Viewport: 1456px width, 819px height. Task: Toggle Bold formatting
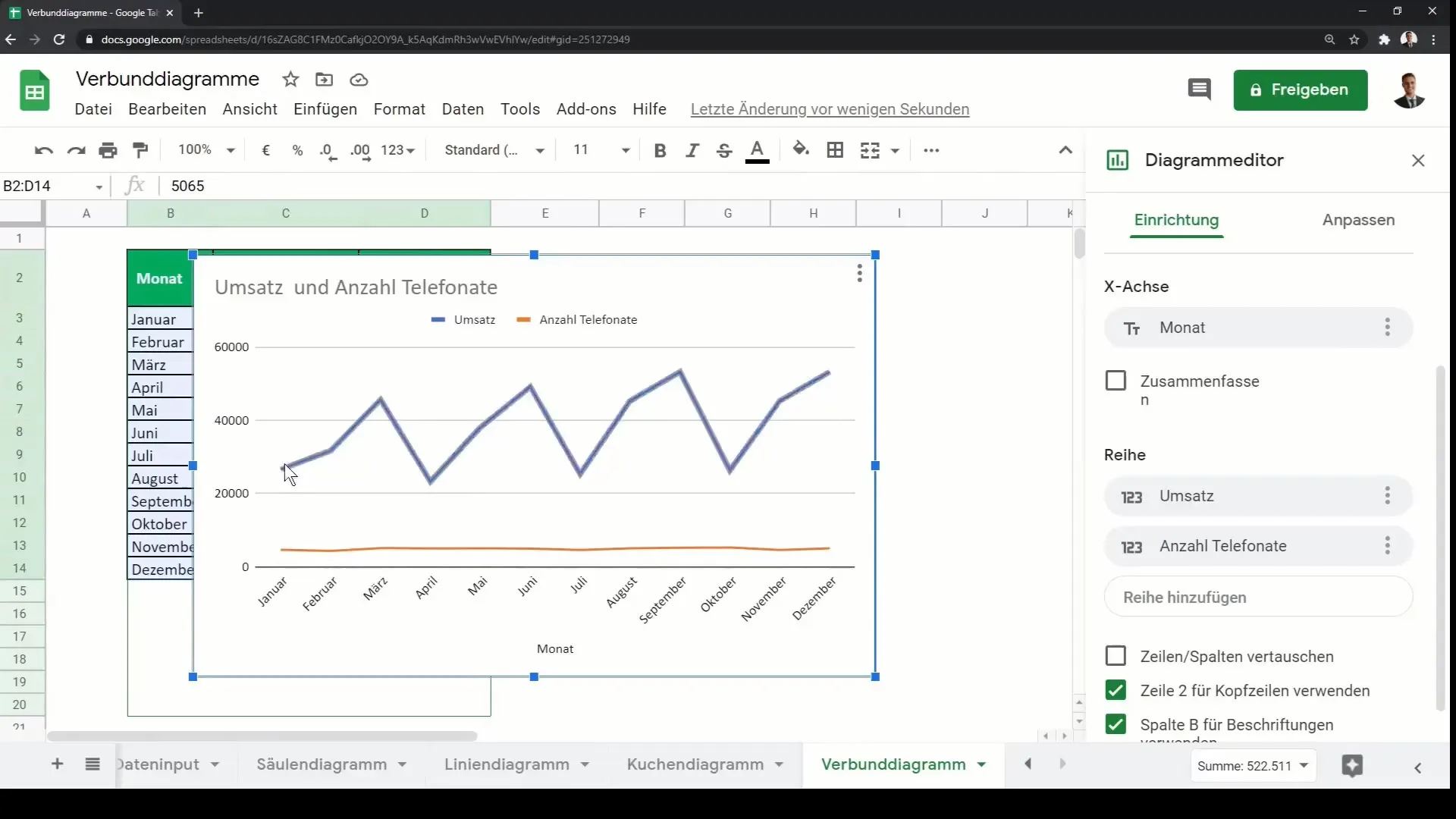click(660, 150)
